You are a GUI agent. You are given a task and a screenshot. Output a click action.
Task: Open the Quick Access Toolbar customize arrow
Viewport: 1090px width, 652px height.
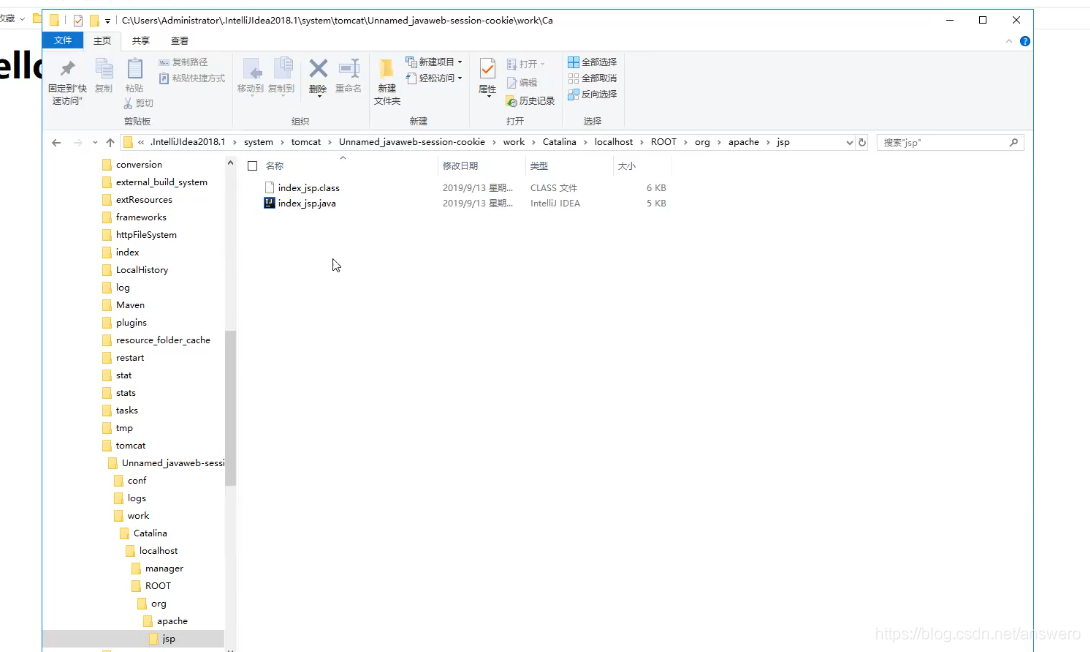pyautogui.click(x=108, y=21)
